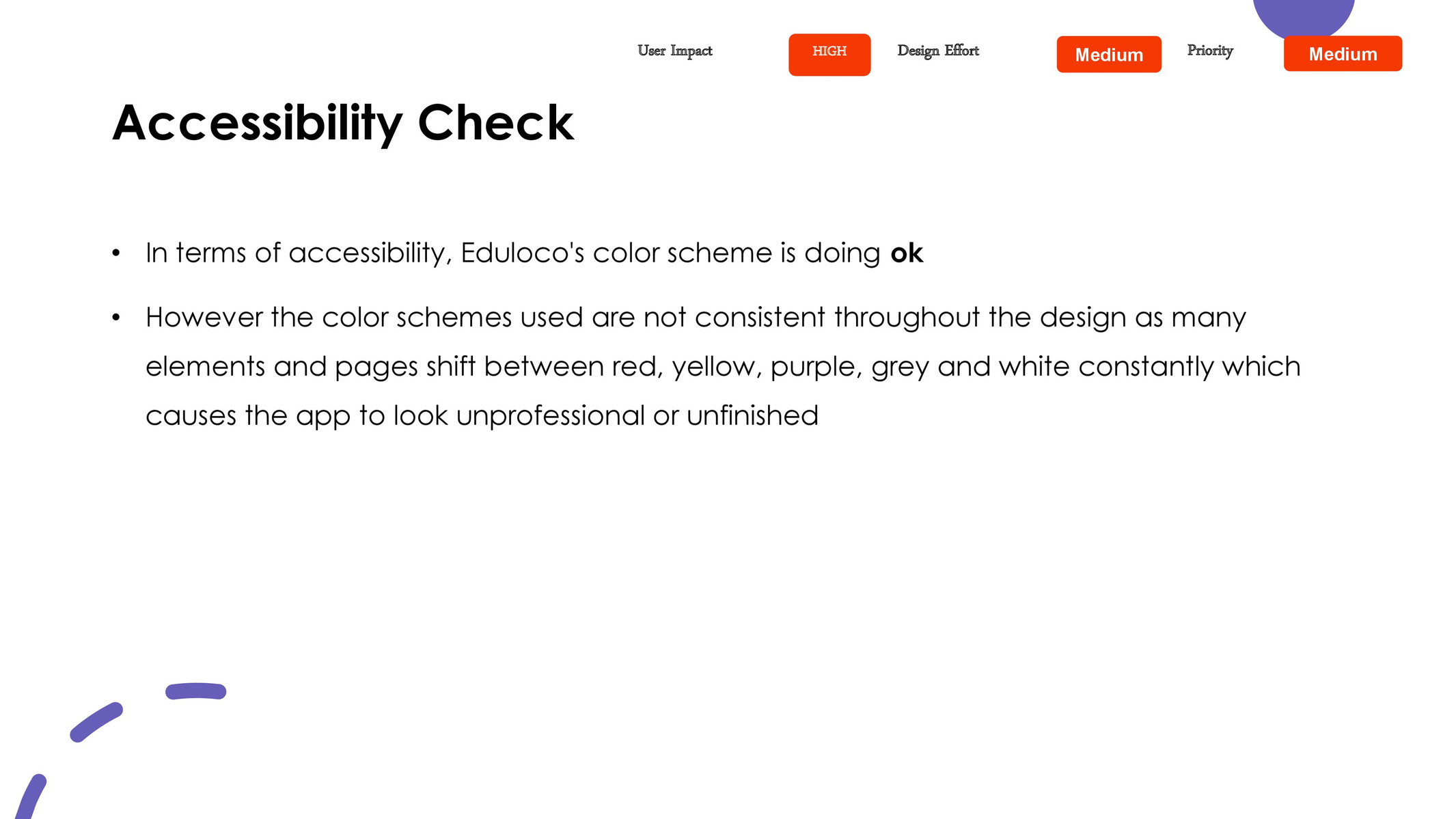The height and width of the screenshot is (819, 1456).
Task: Click the word Eduloco's in first bullet
Action: click(523, 253)
